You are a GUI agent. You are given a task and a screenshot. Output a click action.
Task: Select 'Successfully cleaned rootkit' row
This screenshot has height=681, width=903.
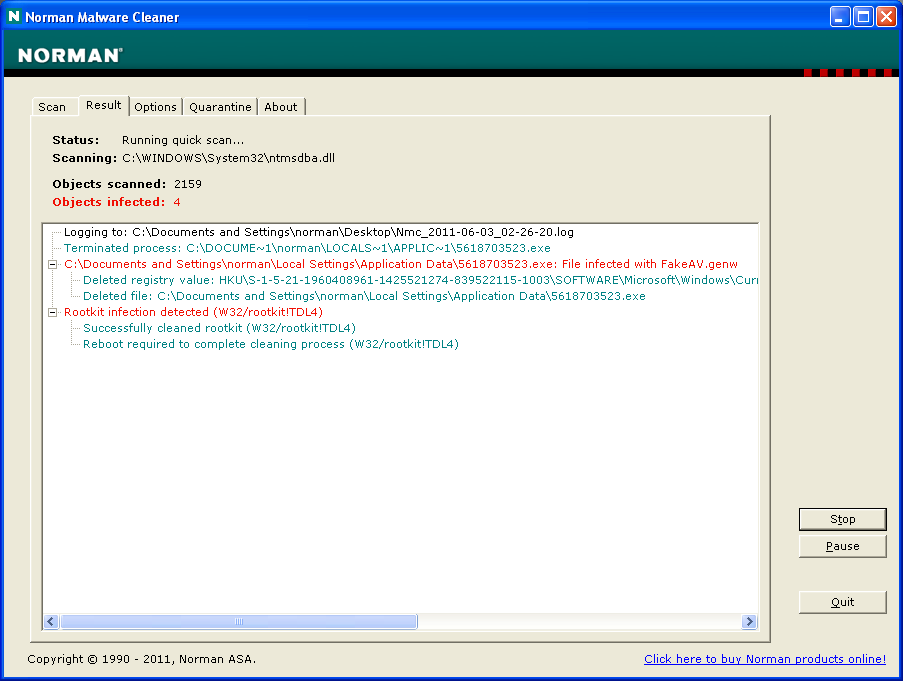tap(219, 328)
